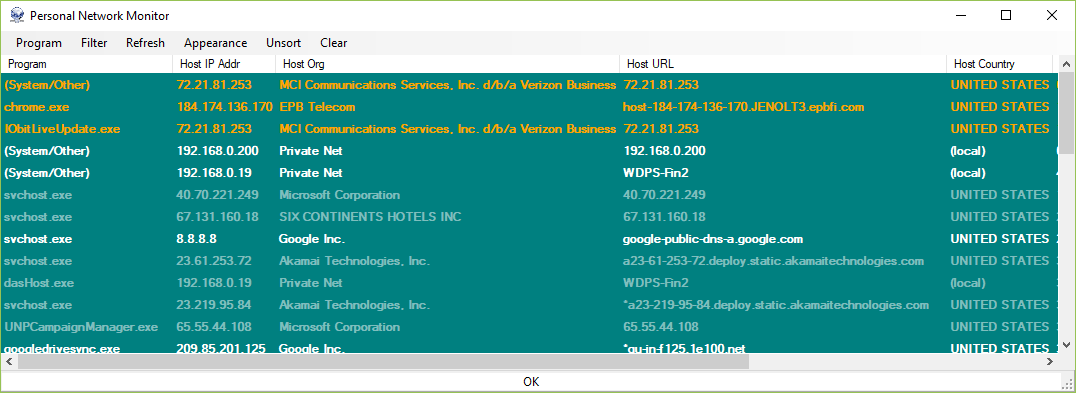The height and width of the screenshot is (393, 1076).
Task: Click SIX CONTINENTS HOTELS INC cell
Action: [371, 217]
